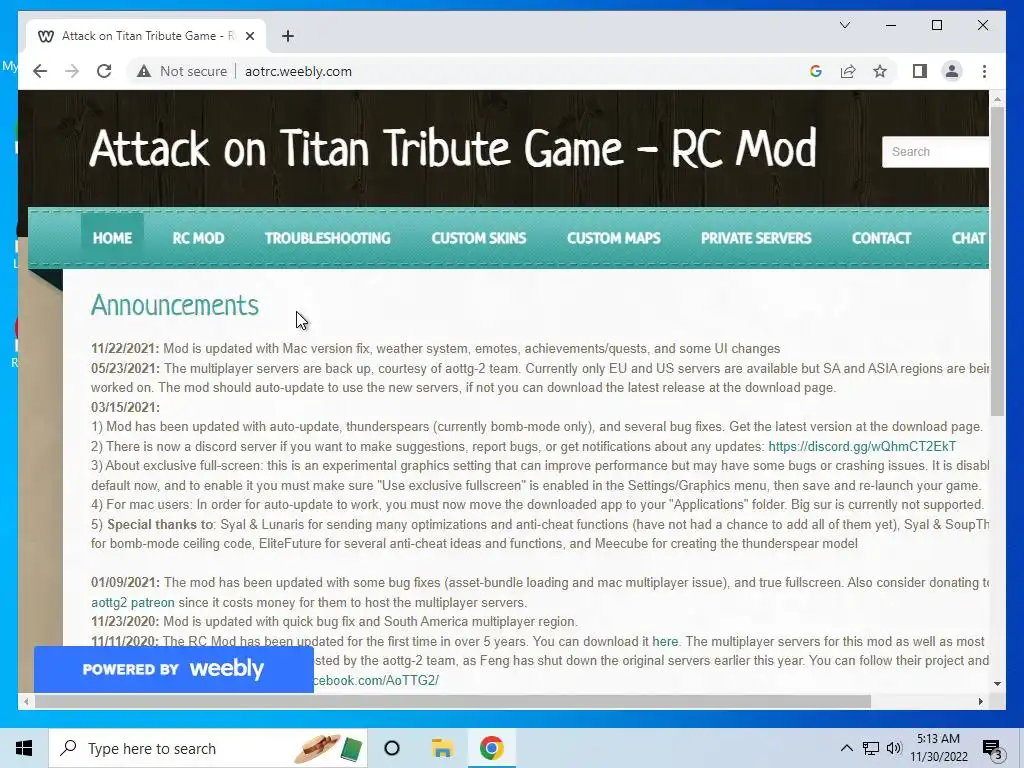Click the 01/09/2021 announcement date
The image size is (1024, 768).
tap(125, 583)
